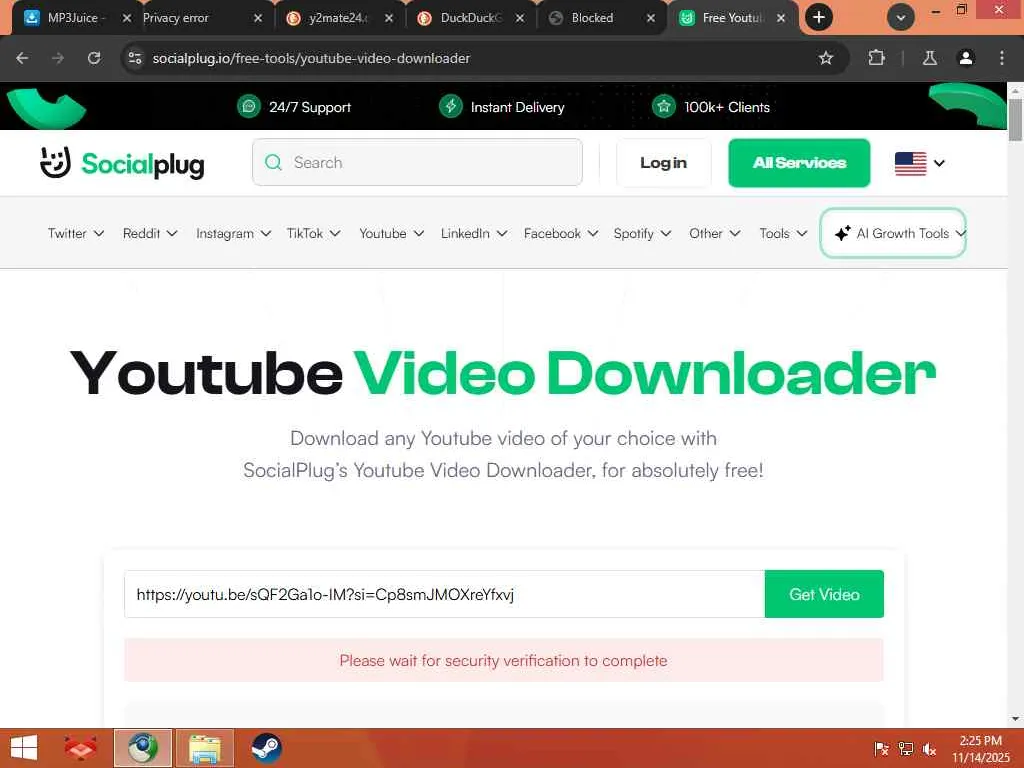Image resolution: width=1024 pixels, height=768 pixels.
Task: Open the Chrome three-dot menu
Action: tap(1002, 58)
